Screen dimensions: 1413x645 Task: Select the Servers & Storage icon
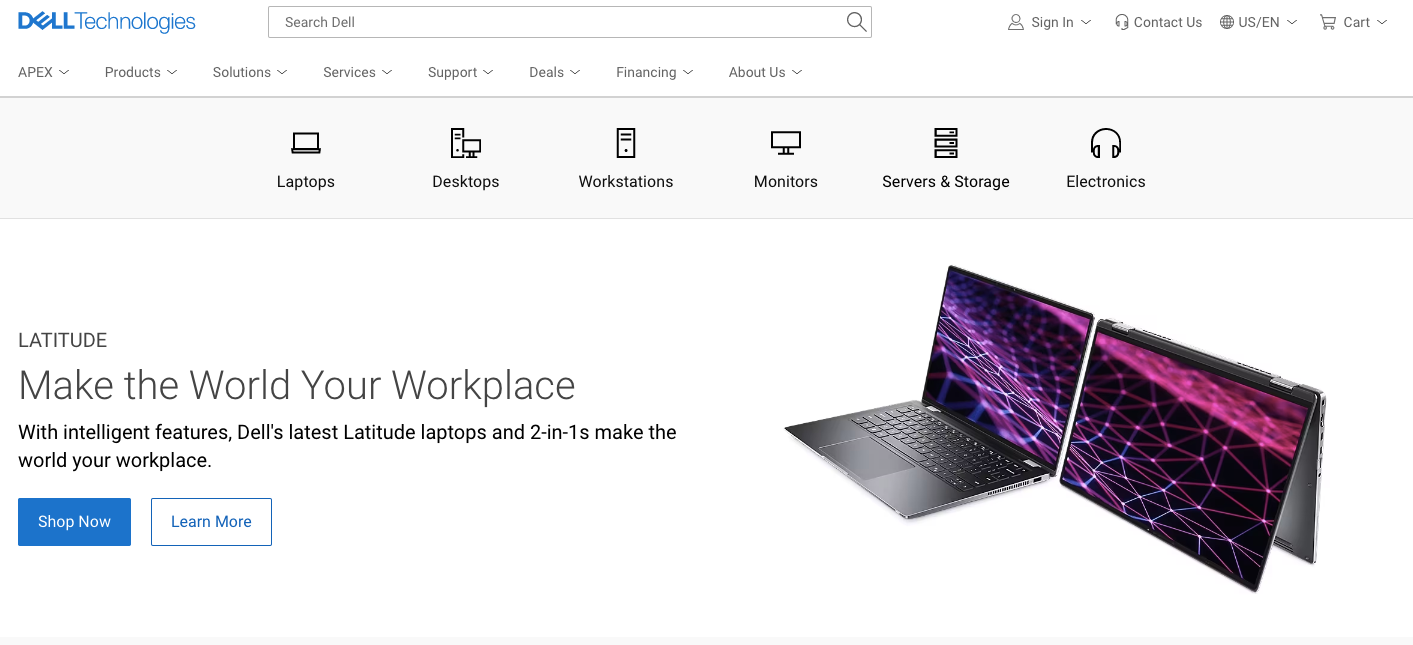(x=946, y=143)
